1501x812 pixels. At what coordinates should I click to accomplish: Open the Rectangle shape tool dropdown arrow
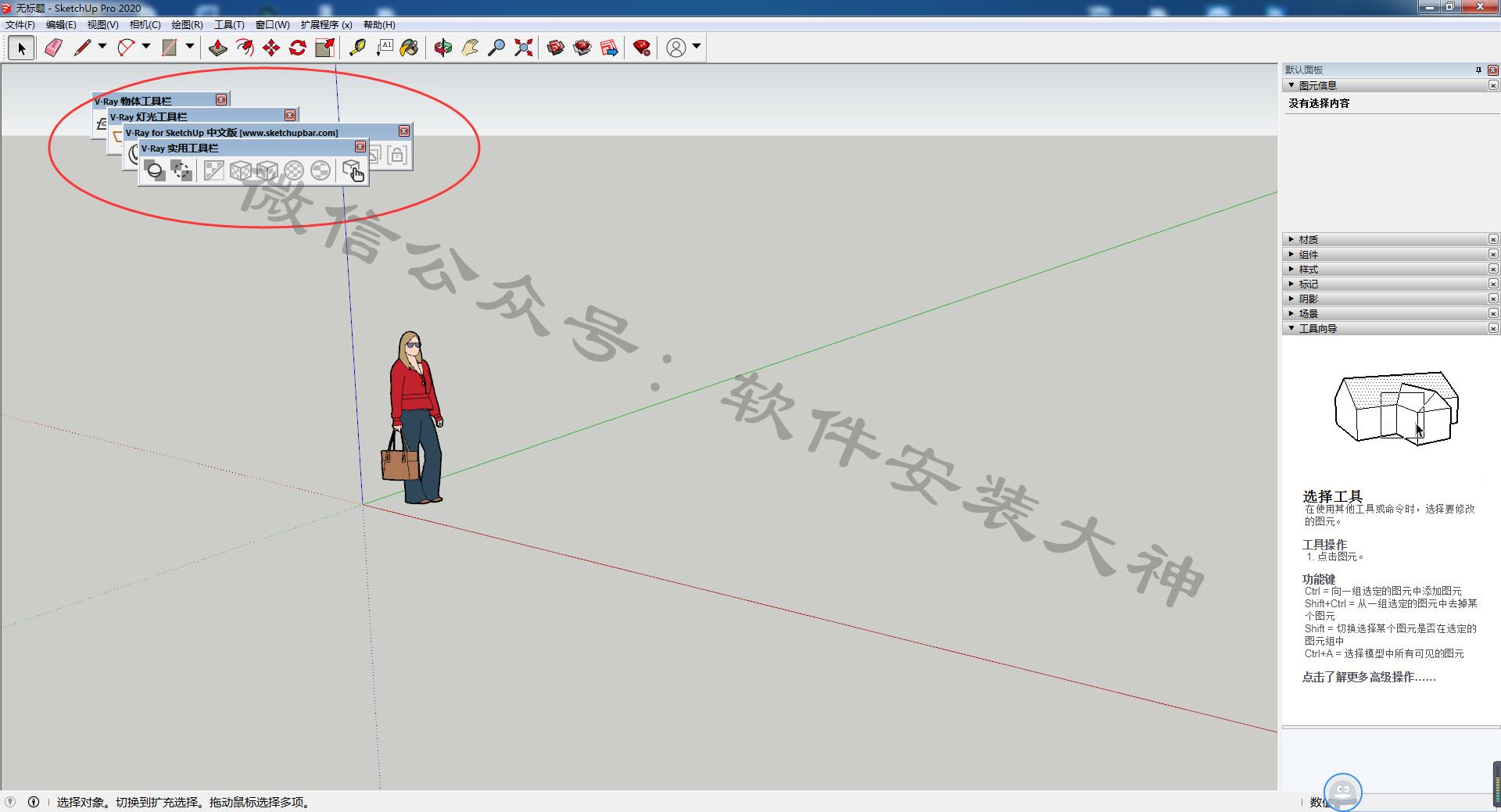click(x=190, y=47)
